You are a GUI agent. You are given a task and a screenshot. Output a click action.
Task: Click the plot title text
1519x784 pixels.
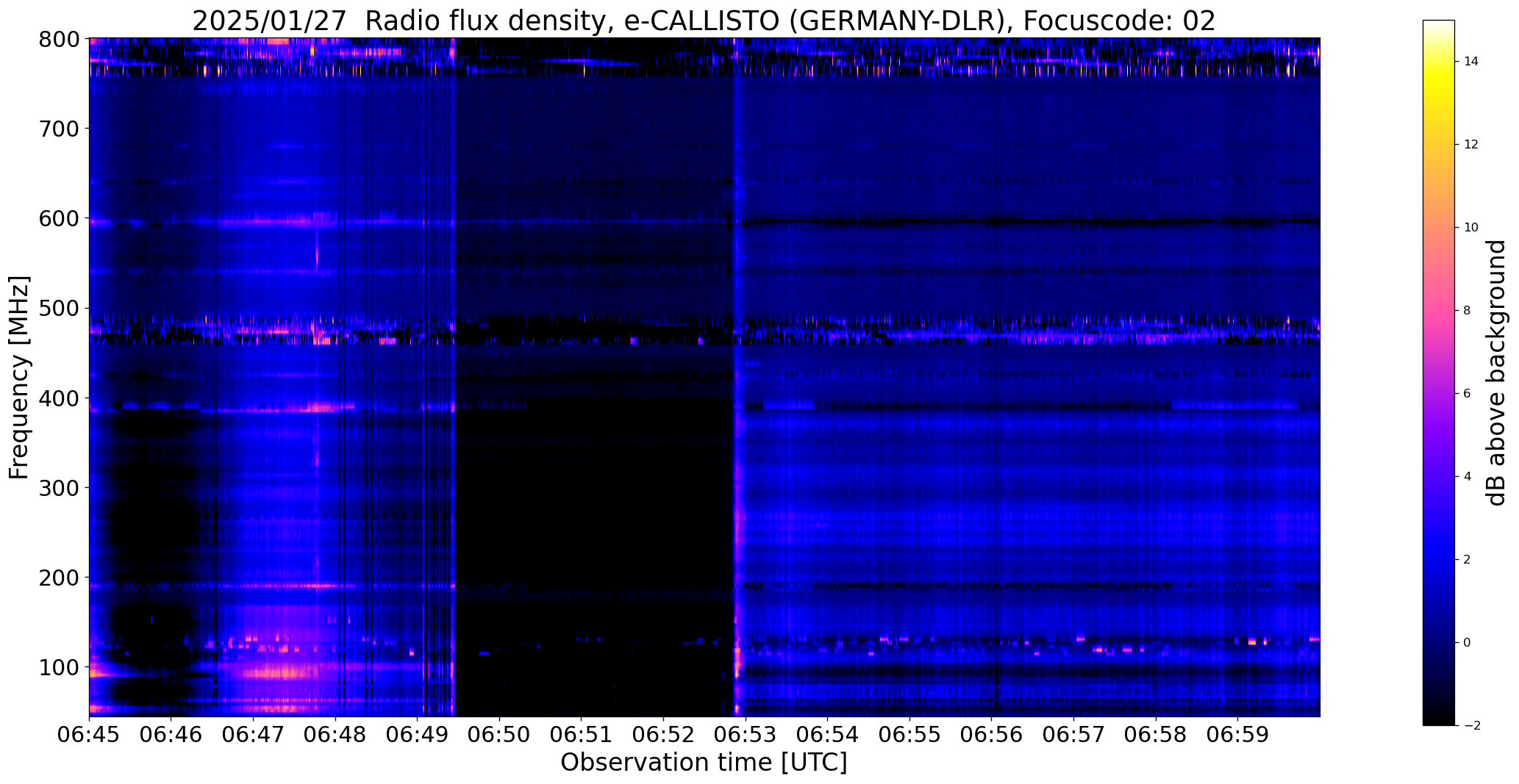(x=704, y=21)
